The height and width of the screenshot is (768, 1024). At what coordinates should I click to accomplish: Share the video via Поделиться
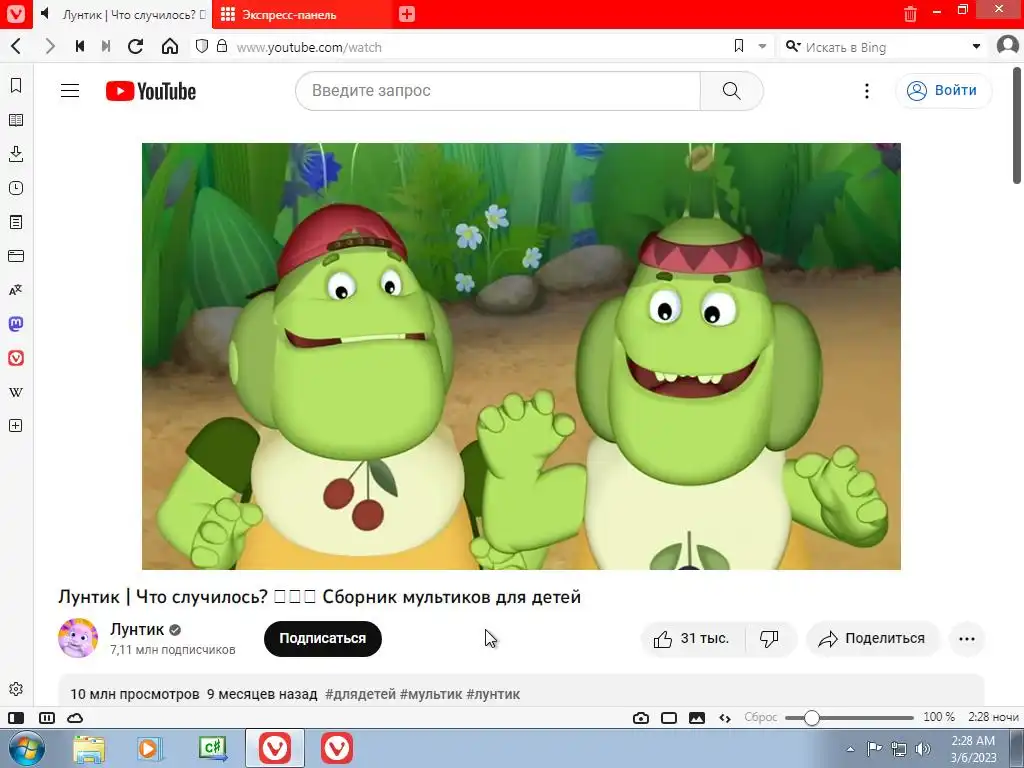[x=872, y=639]
